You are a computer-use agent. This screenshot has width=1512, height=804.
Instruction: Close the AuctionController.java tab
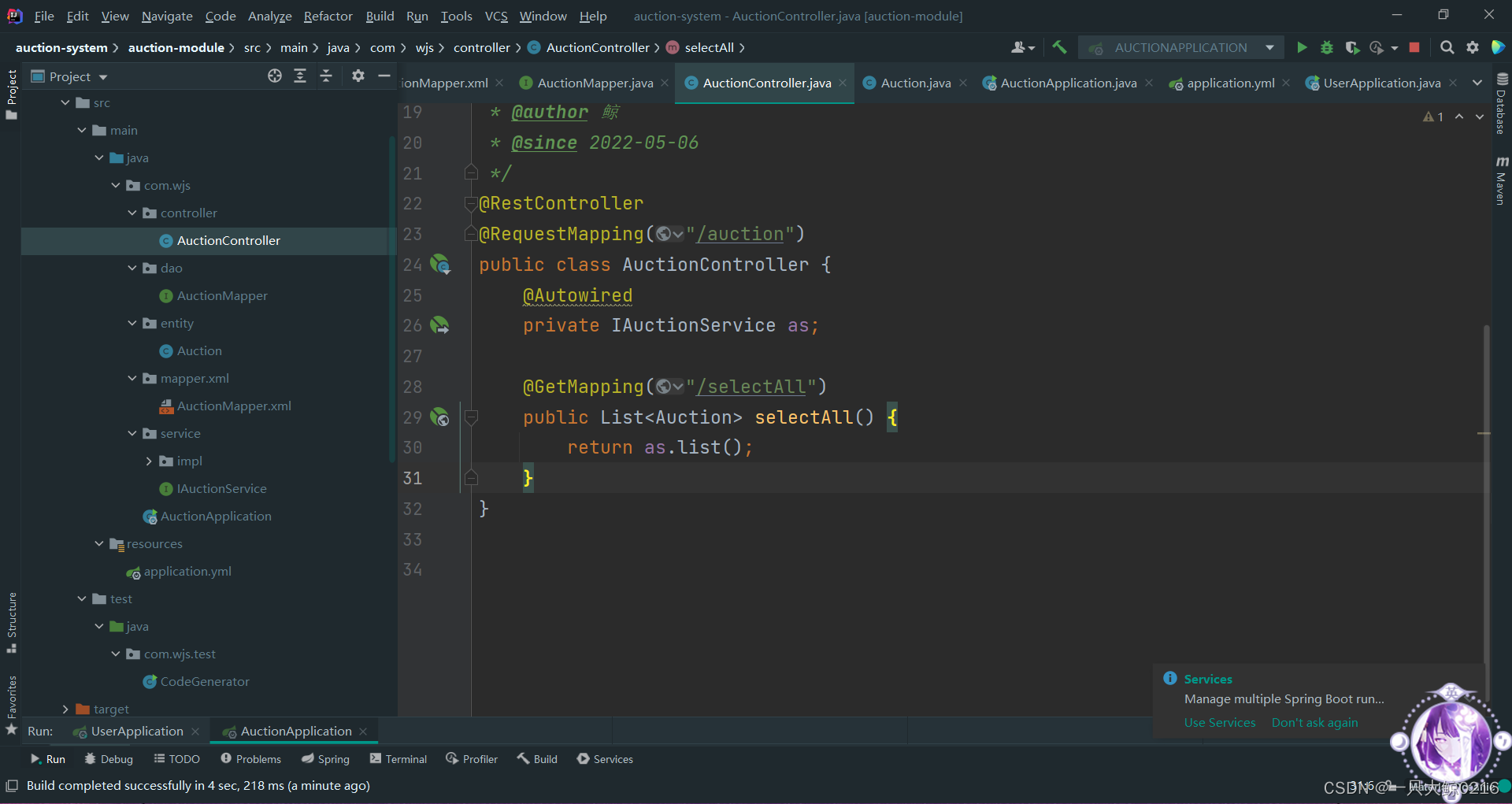843,83
